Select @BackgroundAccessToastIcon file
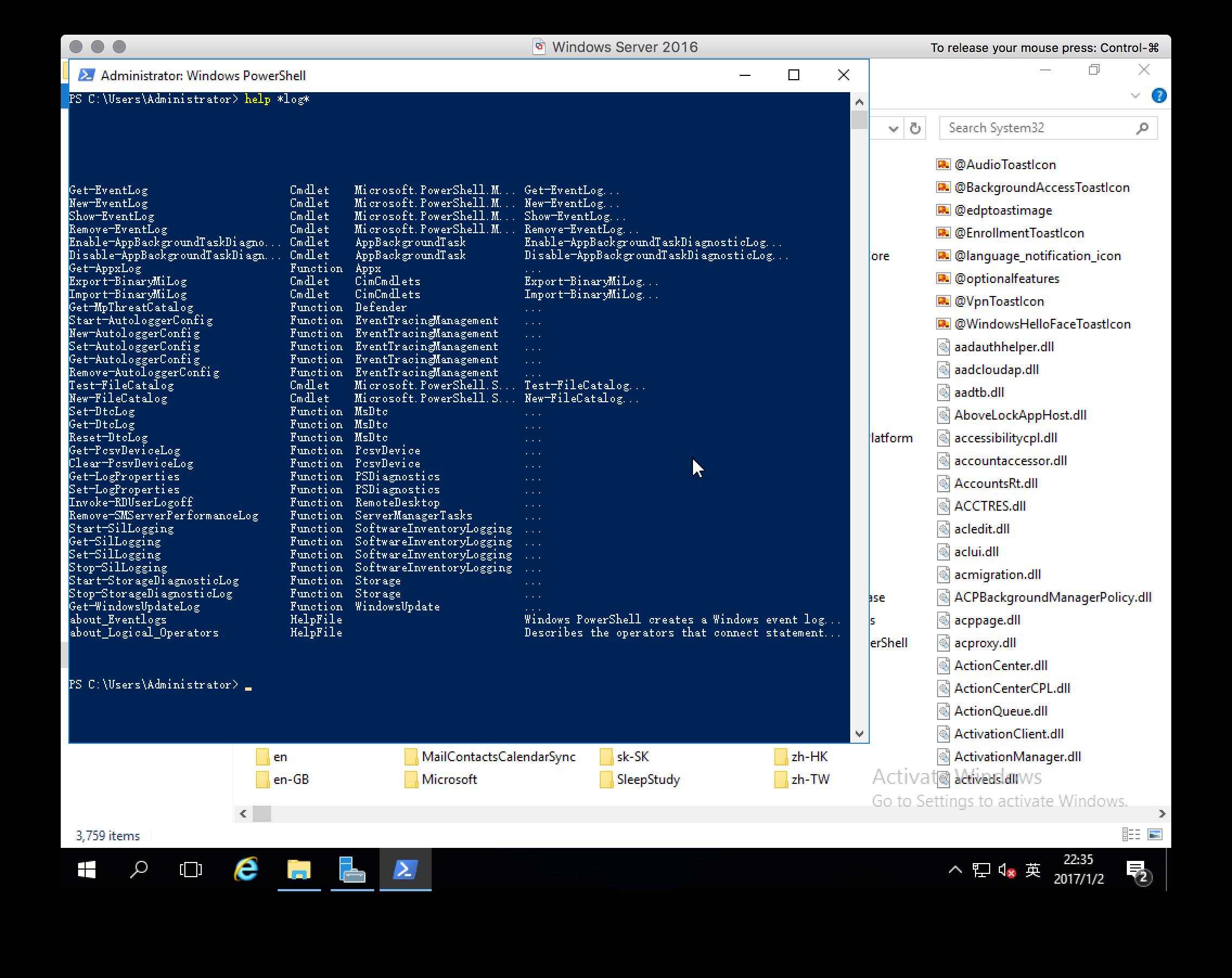The height and width of the screenshot is (978, 1232). pos(1032,188)
